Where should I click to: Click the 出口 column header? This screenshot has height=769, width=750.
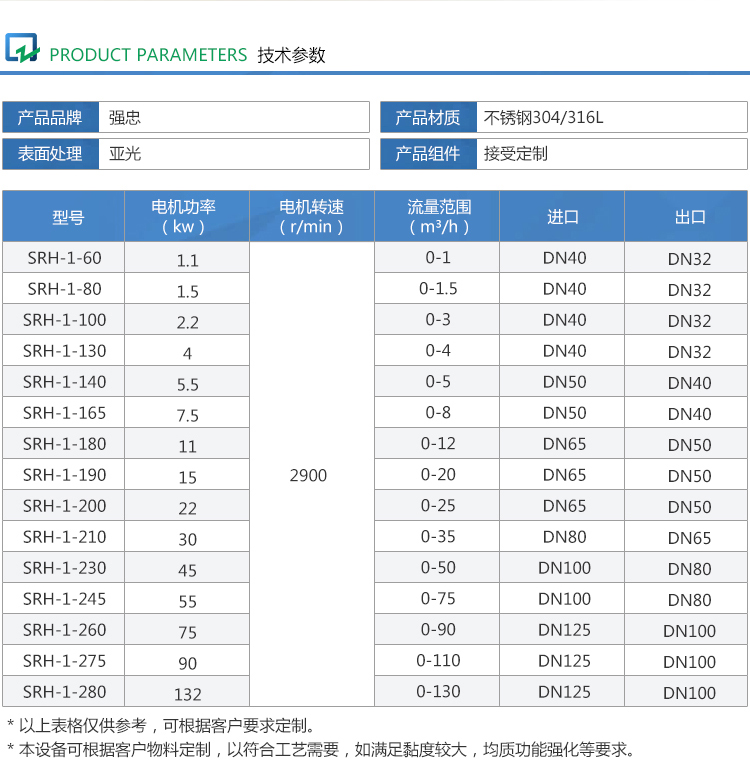pos(686,216)
